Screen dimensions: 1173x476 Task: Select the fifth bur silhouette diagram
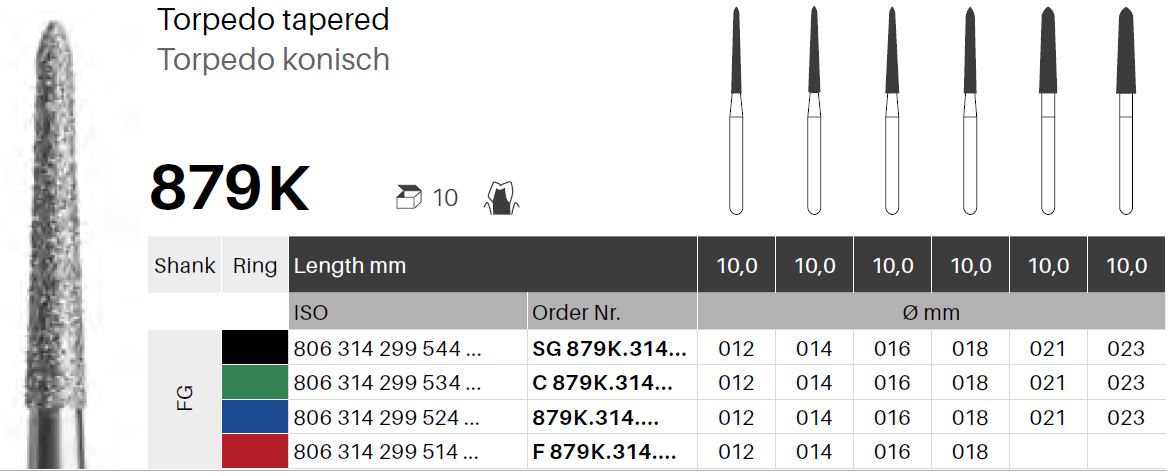1048,111
